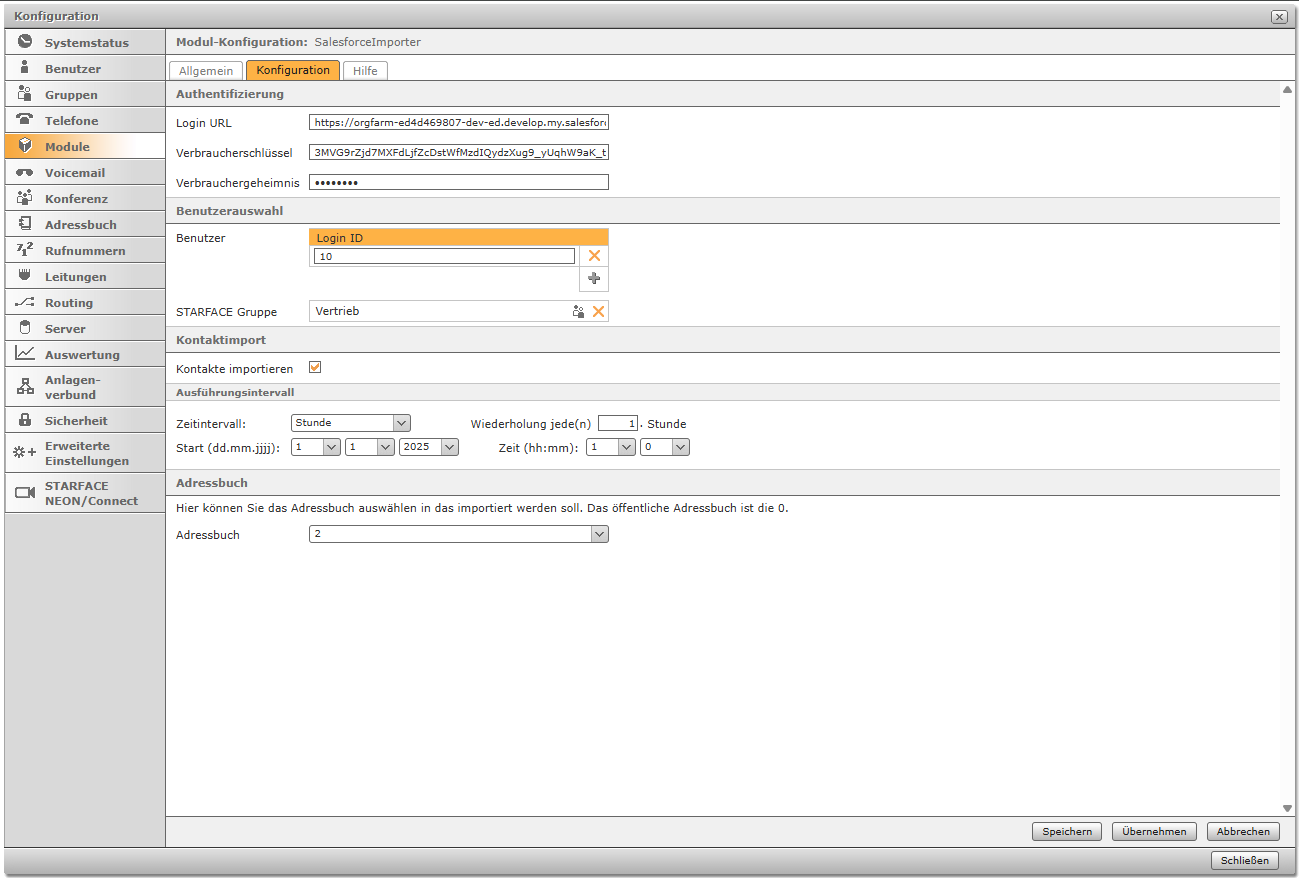Click the Speichern button
Image resolution: width=1299 pixels, height=879 pixels.
[x=1067, y=832]
